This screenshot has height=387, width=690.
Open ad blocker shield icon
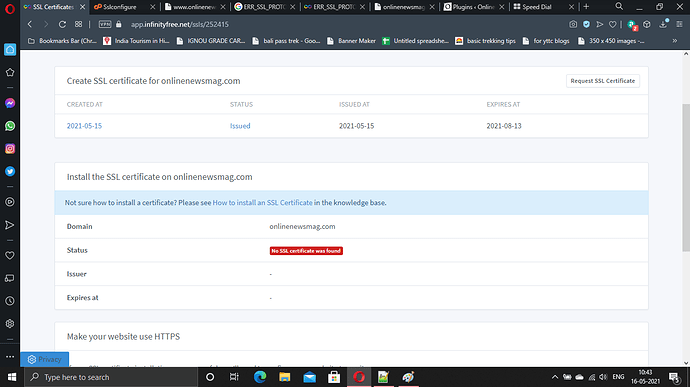click(x=586, y=25)
